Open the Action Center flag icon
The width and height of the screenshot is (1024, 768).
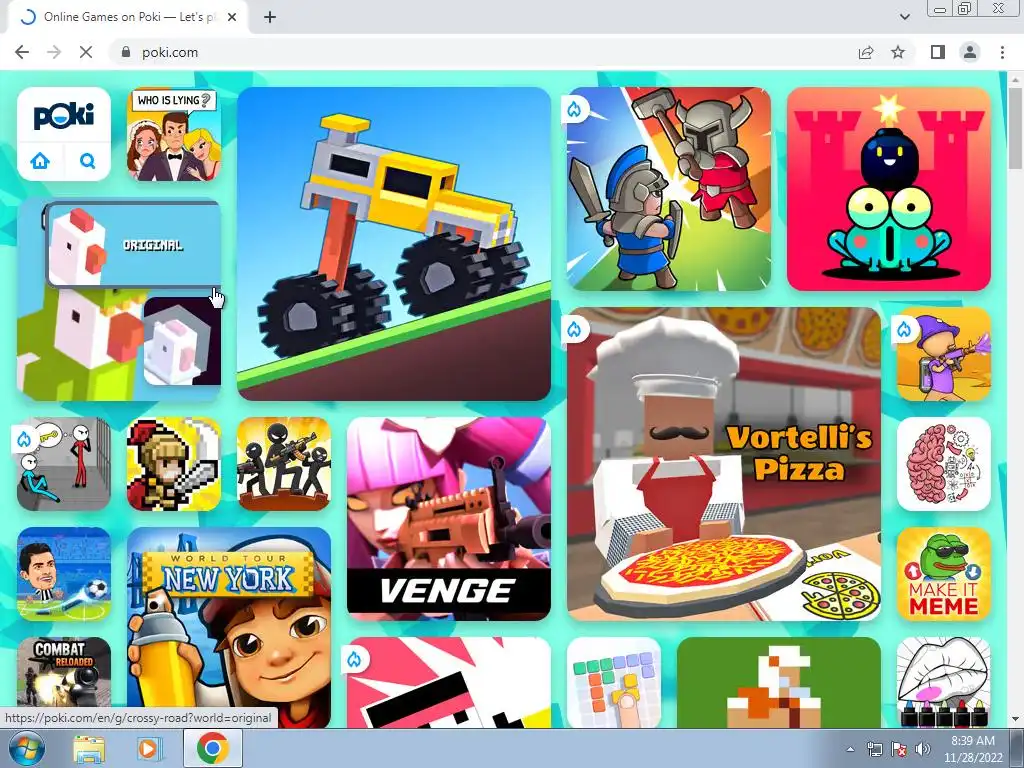coord(899,750)
